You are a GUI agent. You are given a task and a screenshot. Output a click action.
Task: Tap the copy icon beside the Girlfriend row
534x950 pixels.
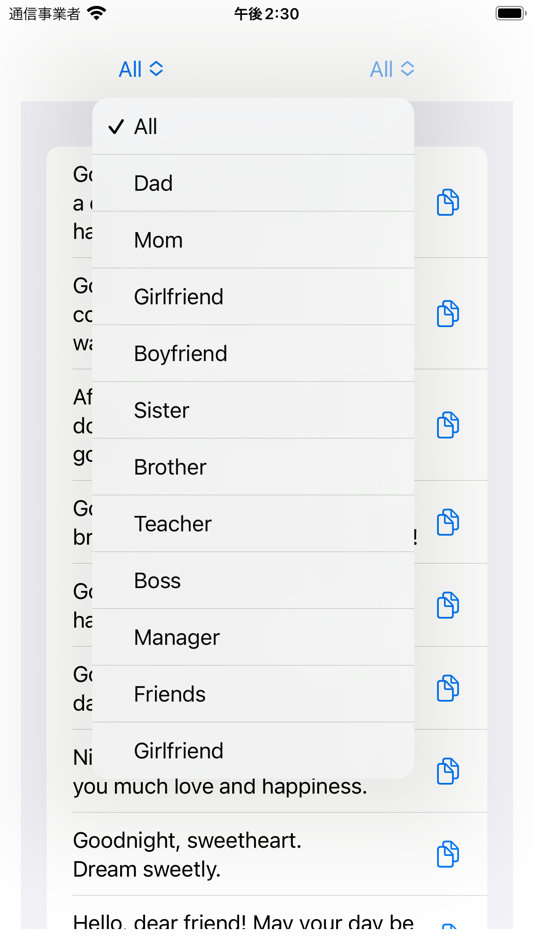(448, 313)
